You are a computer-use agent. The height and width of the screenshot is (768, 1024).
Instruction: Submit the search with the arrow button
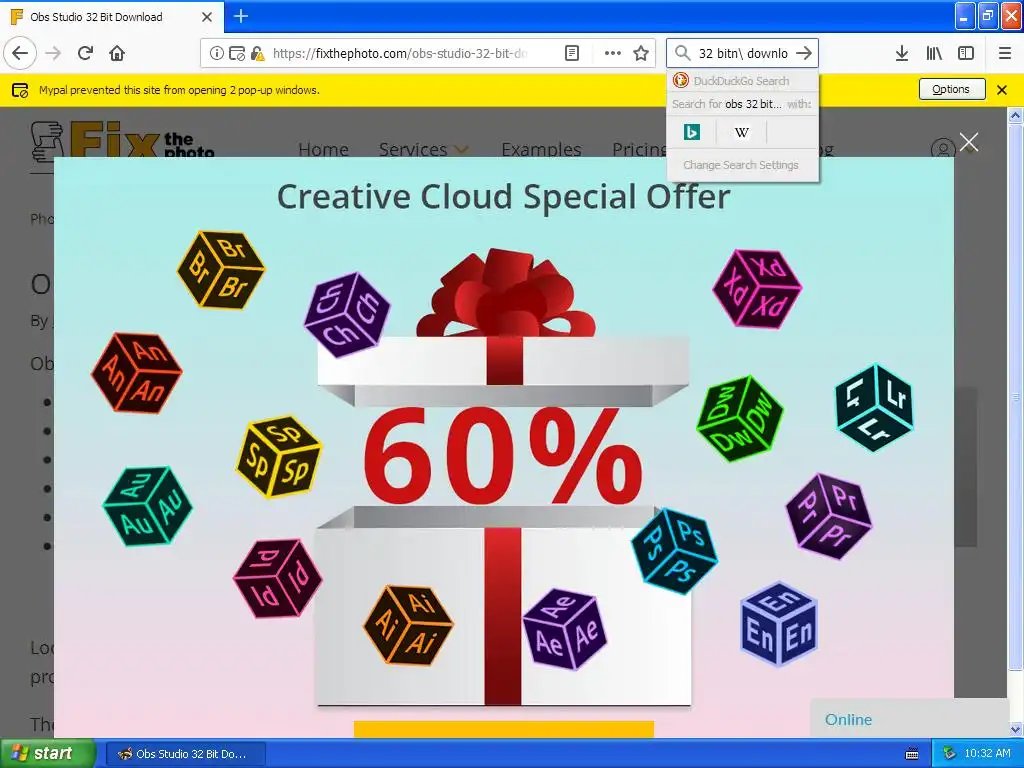tap(805, 54)
